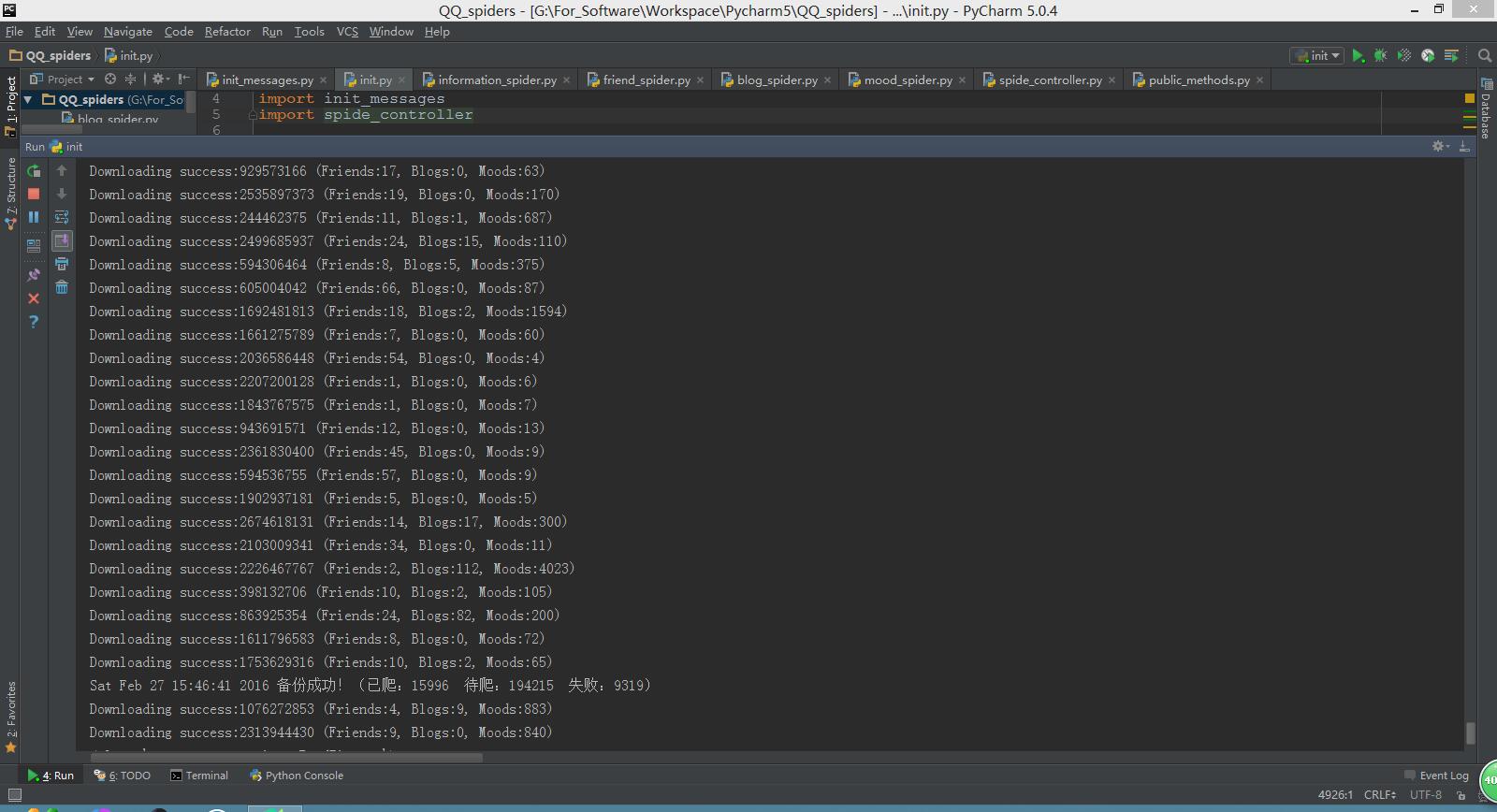Open the Navigate menu

127,32
